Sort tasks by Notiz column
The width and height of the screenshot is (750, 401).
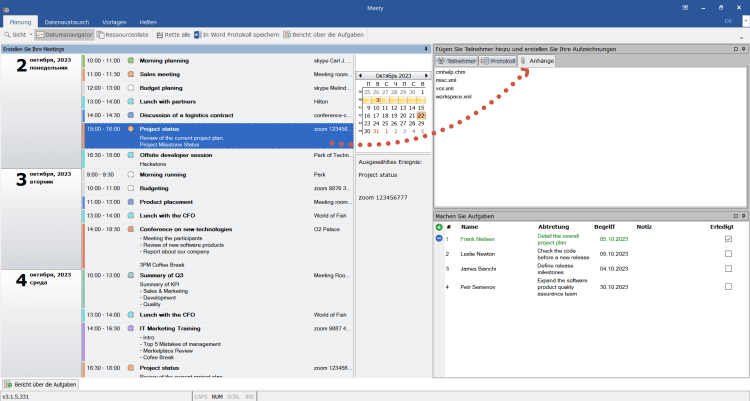tap(644, 227)
